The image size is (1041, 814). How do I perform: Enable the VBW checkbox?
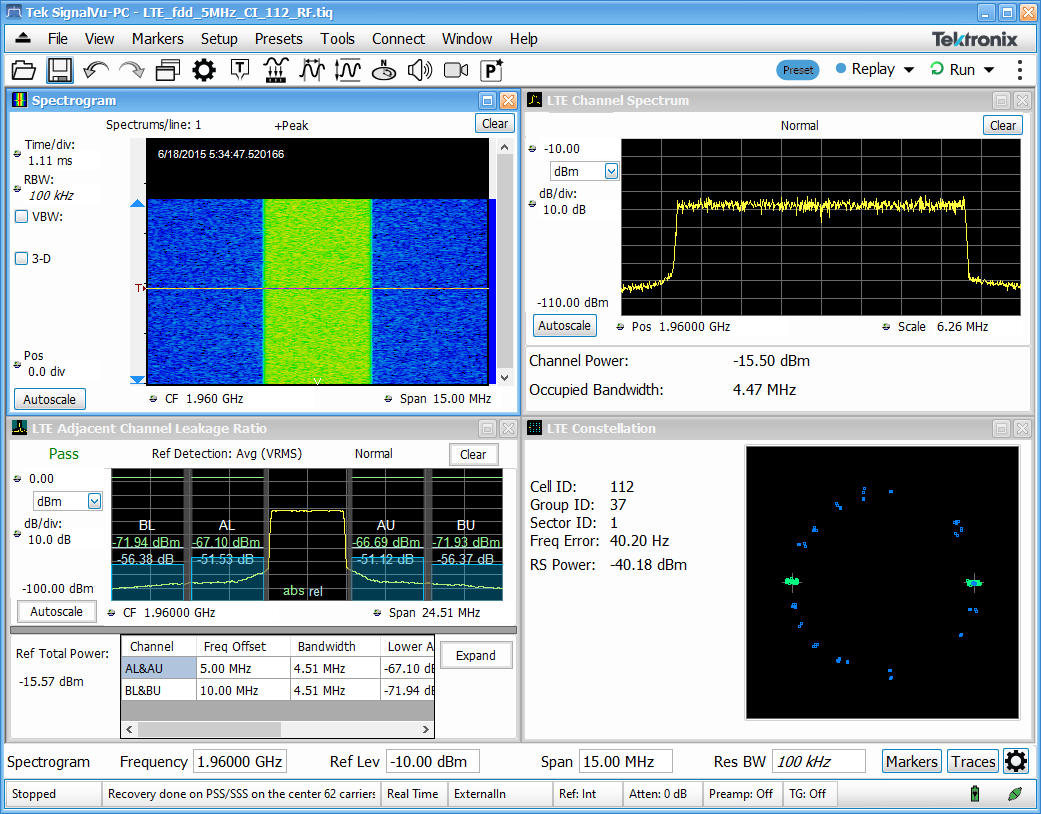pyautogui.click(x=22, y=216)
